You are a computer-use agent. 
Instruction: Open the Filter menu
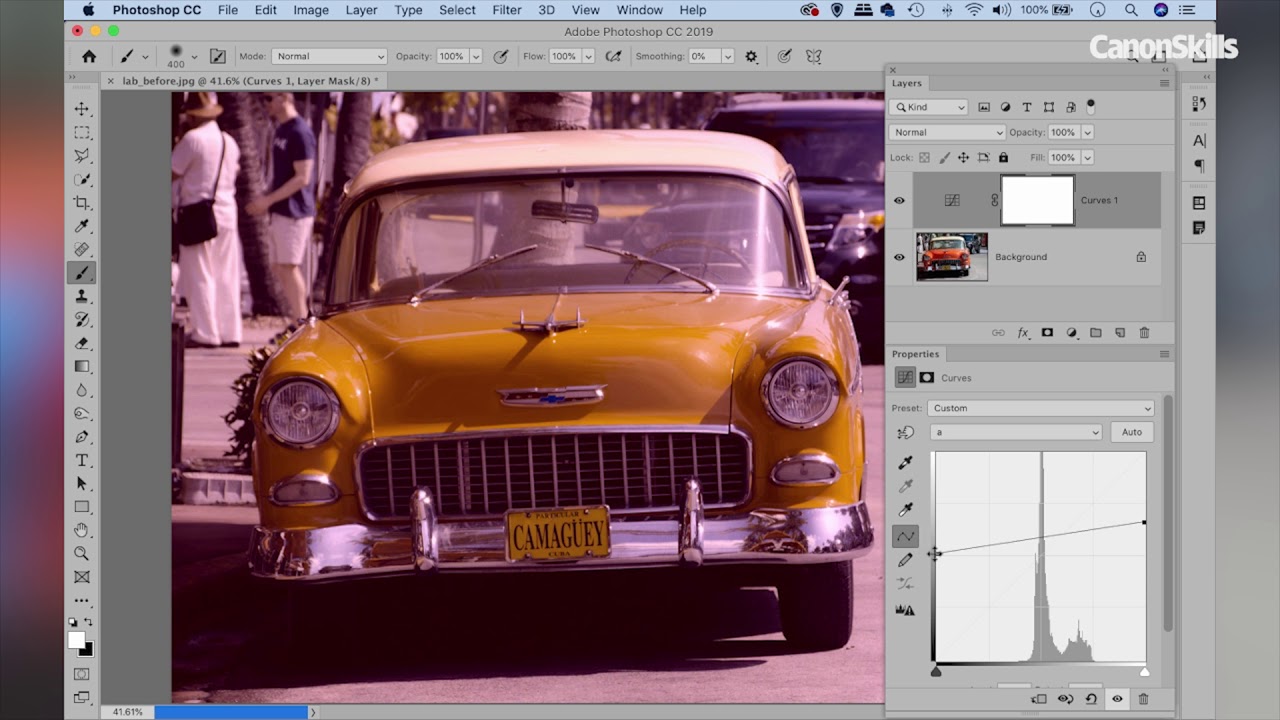[x=506, y=10]
